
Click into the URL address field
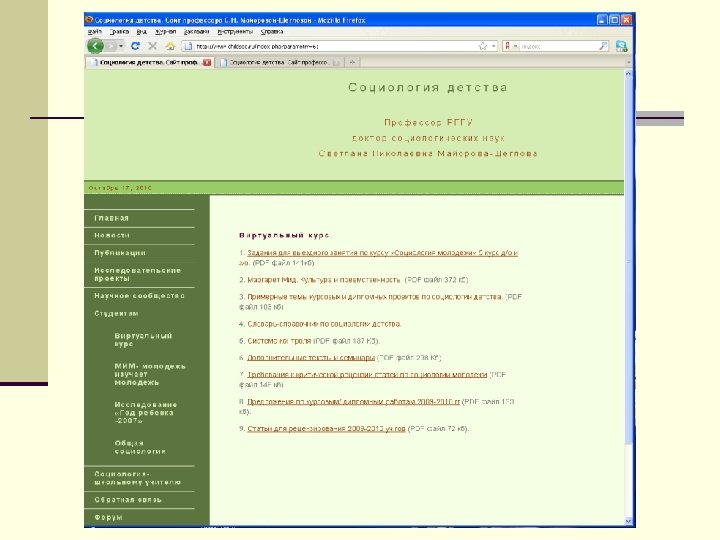coord(337,46)
